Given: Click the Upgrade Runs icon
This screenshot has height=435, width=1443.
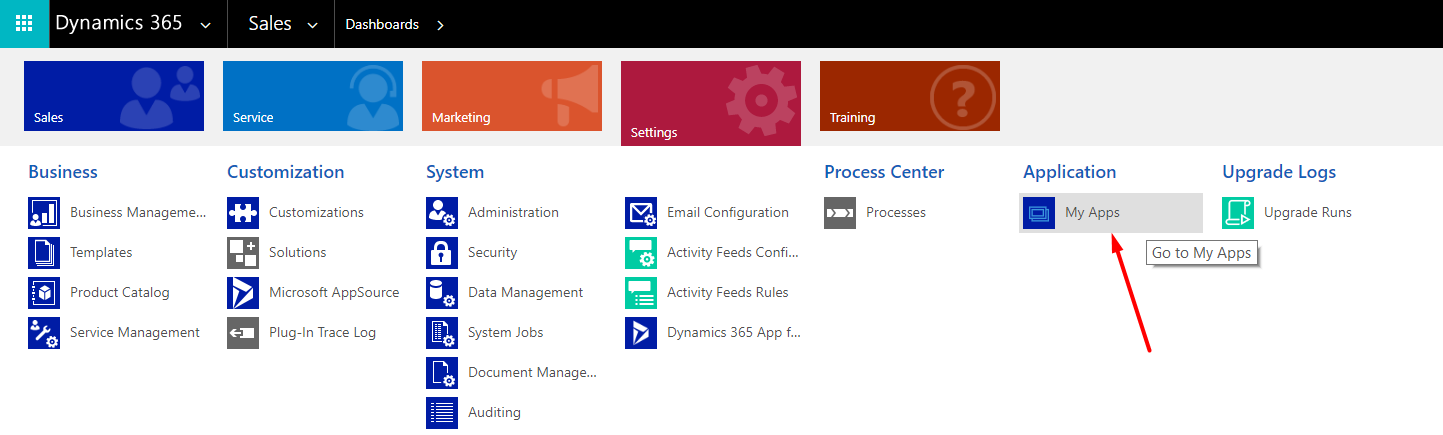Looking at the screenshot, I should (x=1238, y=213).
